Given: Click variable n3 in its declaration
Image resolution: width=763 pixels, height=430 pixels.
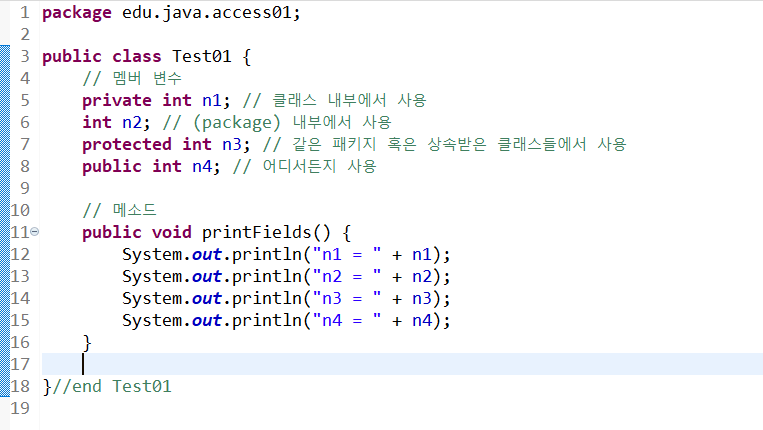Looking at the screenshot, I should [232, 144].
